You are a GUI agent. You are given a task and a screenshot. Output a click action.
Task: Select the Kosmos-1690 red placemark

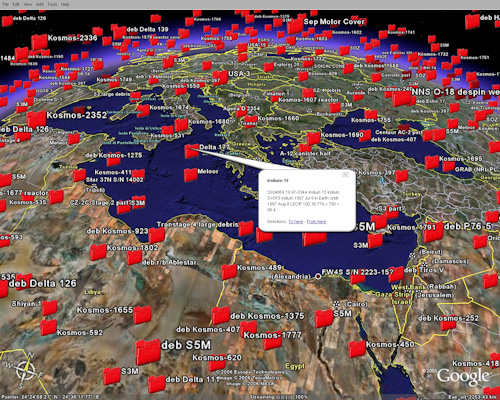coord(313,138)
